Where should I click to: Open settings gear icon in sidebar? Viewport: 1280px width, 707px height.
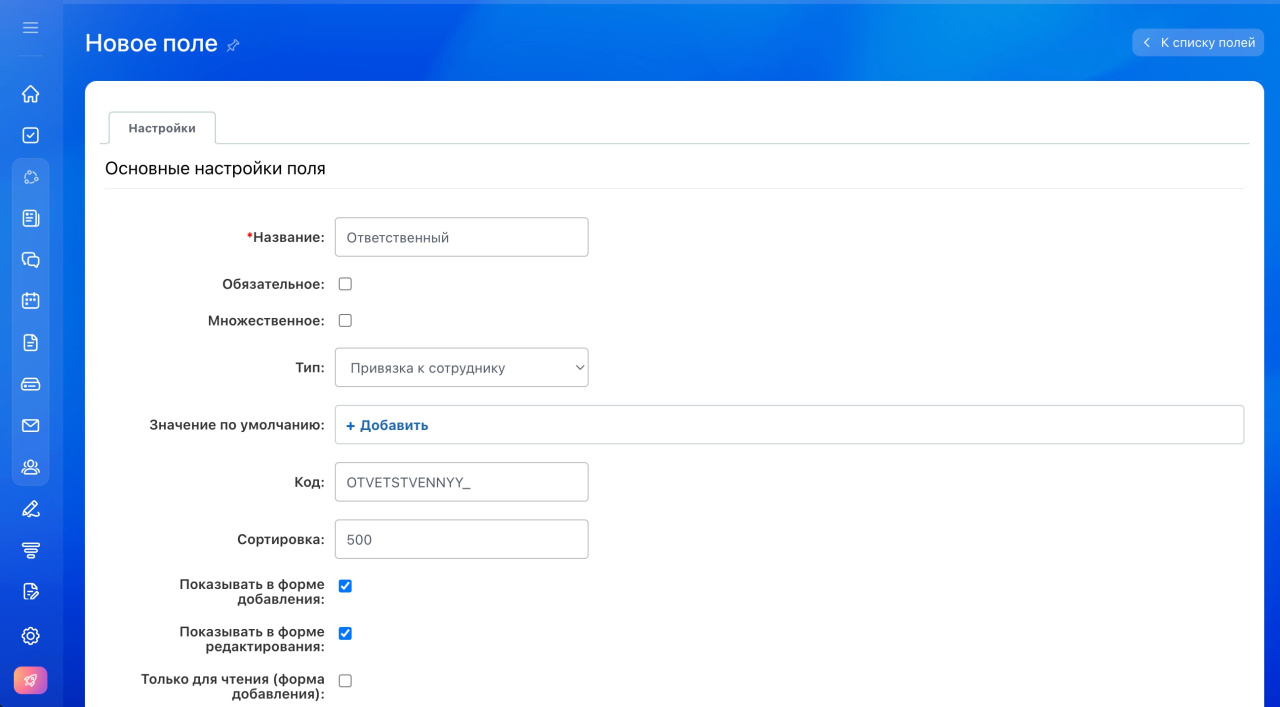pyautogui.click(x=30, y=636)
